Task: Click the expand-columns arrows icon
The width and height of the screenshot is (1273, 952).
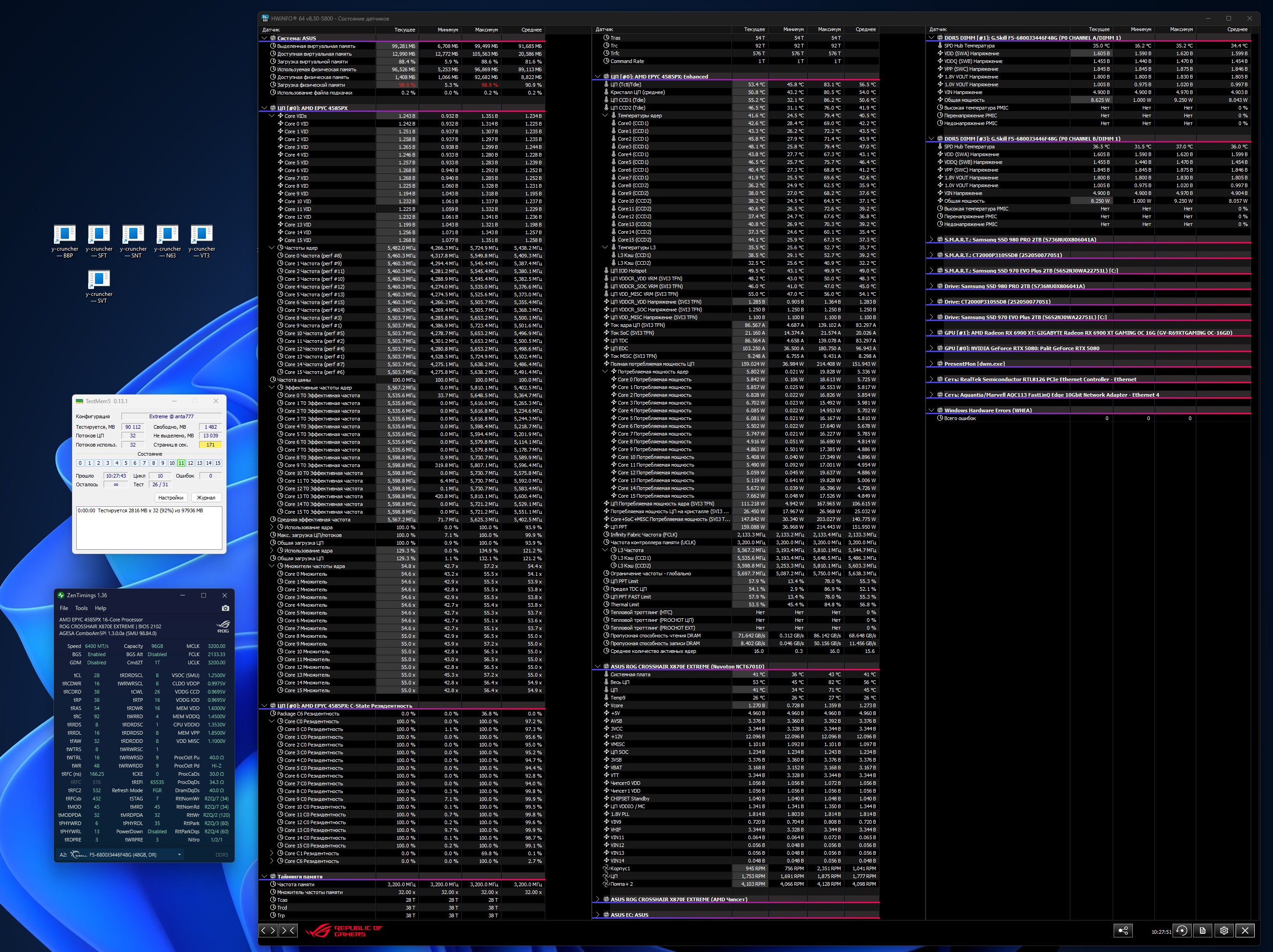Action: [x=268, y=930]
